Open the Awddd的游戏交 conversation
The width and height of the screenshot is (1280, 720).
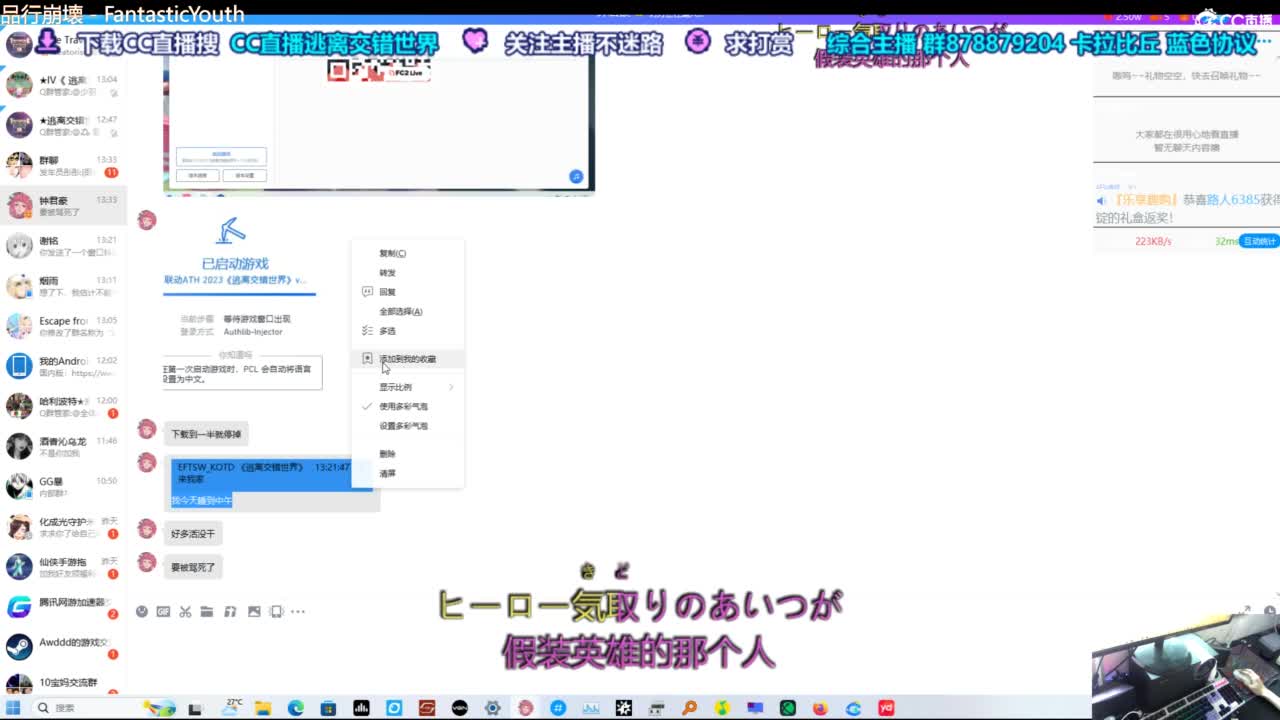tap(63, 647)
